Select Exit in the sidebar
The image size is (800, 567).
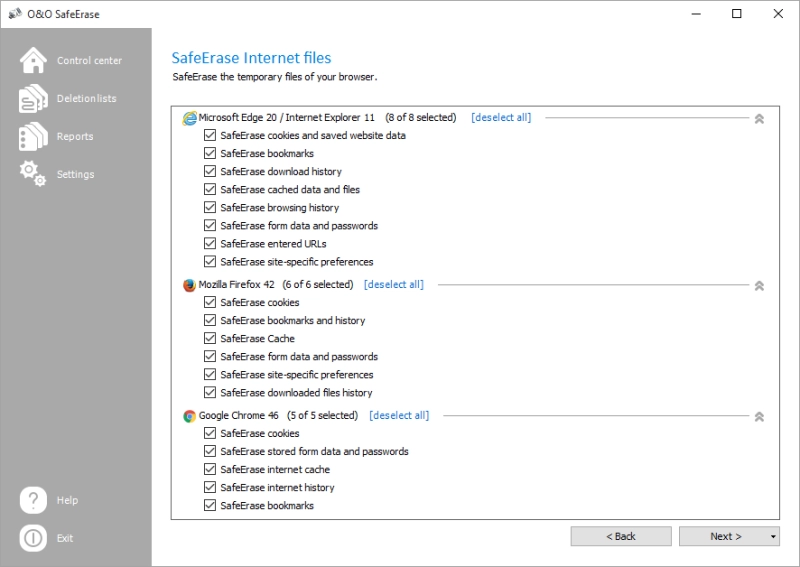pyautogui.click(x=65, y=538)
